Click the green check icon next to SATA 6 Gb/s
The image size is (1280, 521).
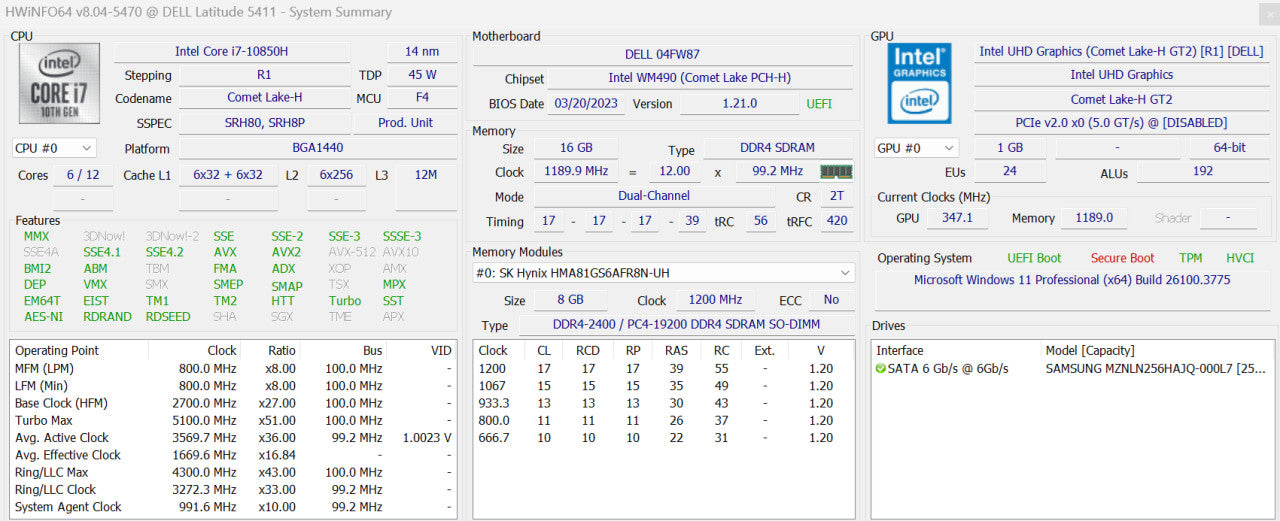coord(880,369)
